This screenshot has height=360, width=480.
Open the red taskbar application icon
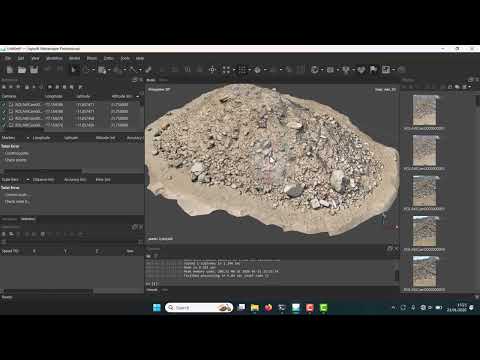(x=310, y=308)
